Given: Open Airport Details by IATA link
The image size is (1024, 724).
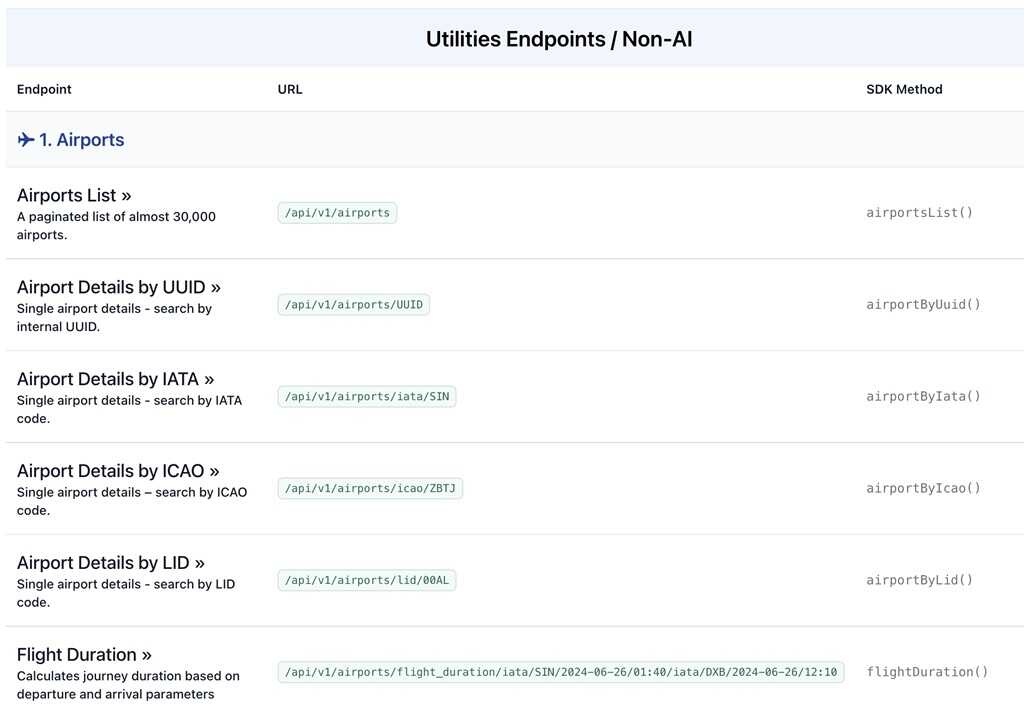Looking at the screenshot, I should [115, 379].
